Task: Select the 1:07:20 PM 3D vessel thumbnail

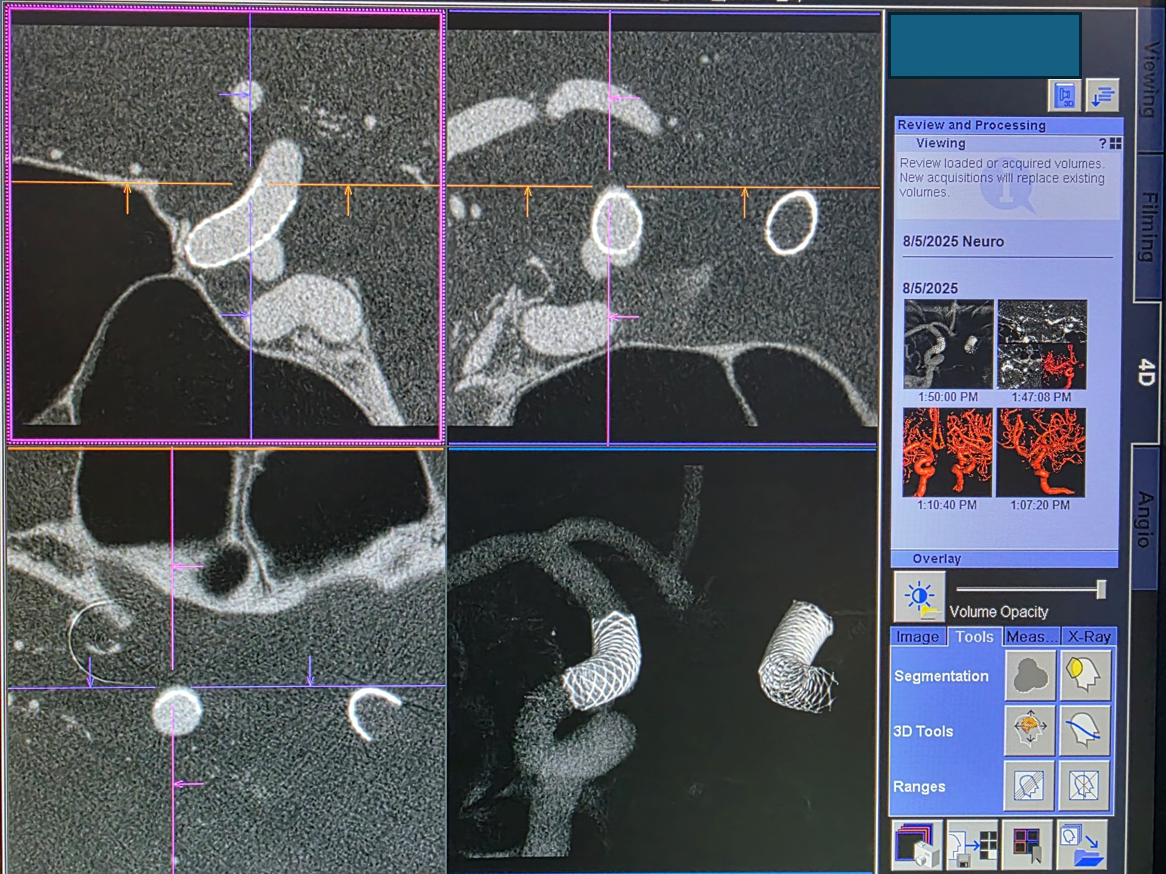Action: pos(1042,452)
